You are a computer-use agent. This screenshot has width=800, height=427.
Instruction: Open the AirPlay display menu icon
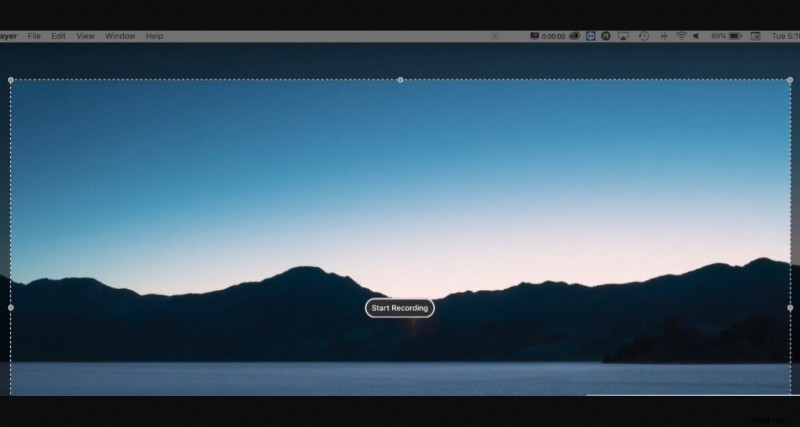623,36
